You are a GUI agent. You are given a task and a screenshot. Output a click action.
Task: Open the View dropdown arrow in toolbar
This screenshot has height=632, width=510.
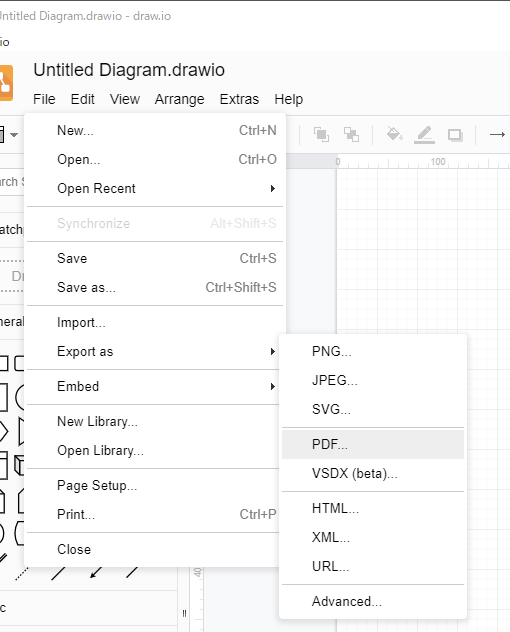tap(14, 135)
